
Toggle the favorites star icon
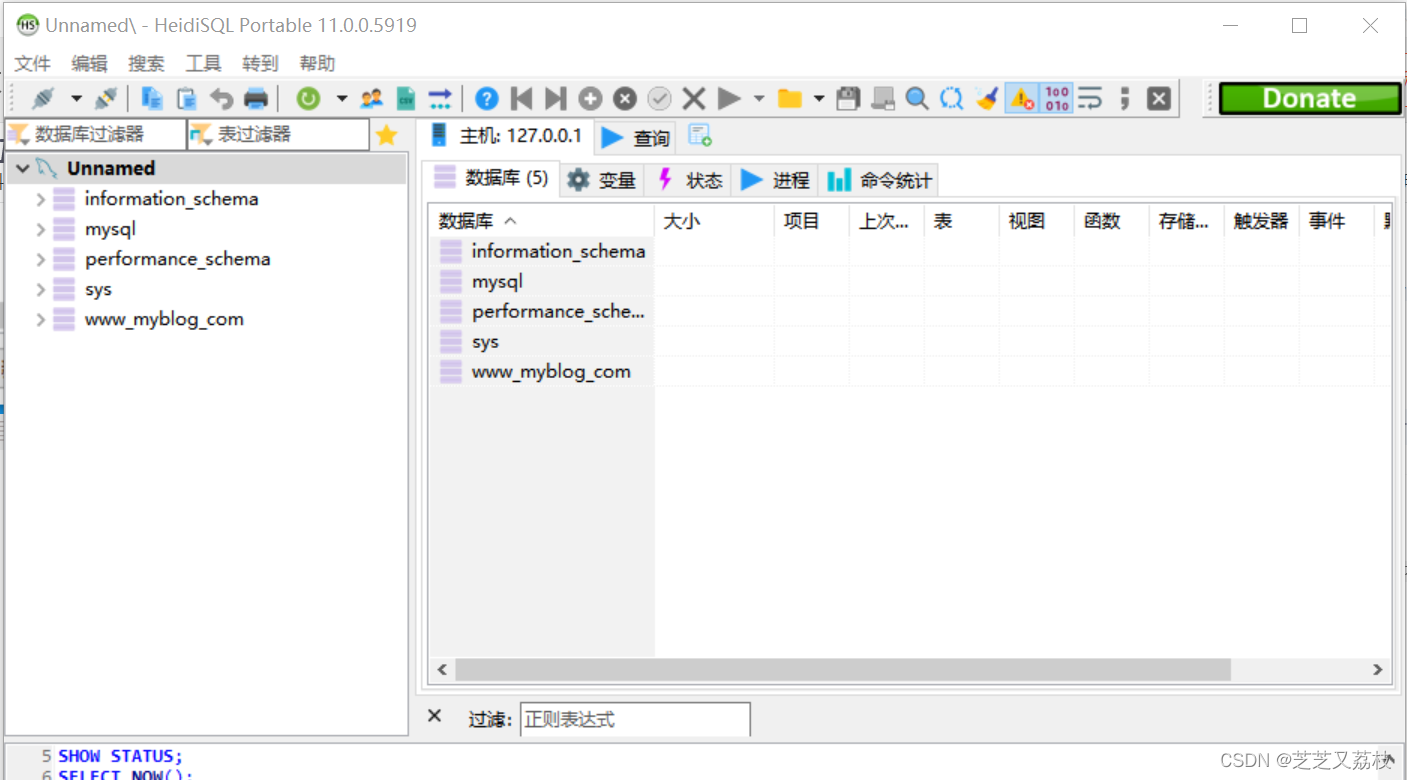387,135
